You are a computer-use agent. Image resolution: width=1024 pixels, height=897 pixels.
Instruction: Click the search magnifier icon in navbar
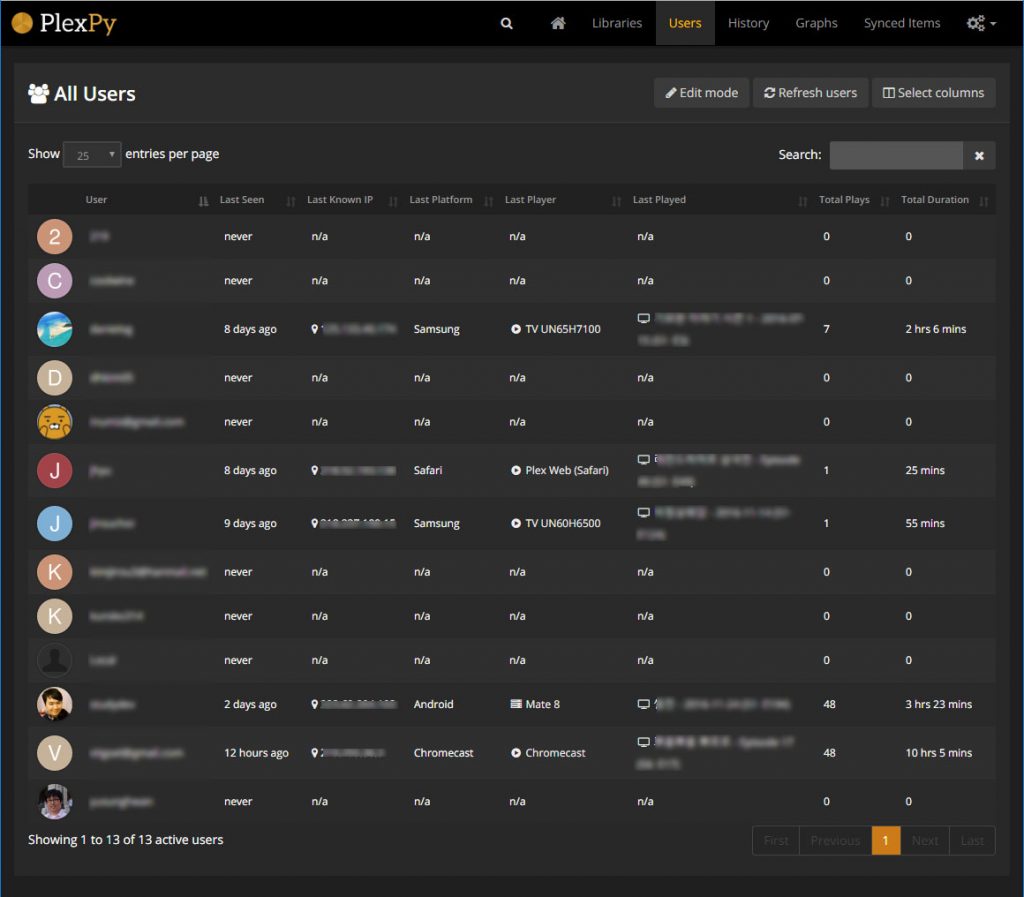click(x=507, y=23)
